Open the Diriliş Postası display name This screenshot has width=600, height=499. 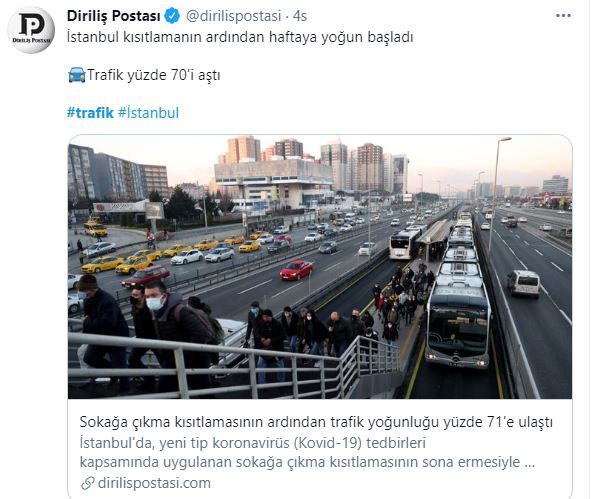click(114, 16)
